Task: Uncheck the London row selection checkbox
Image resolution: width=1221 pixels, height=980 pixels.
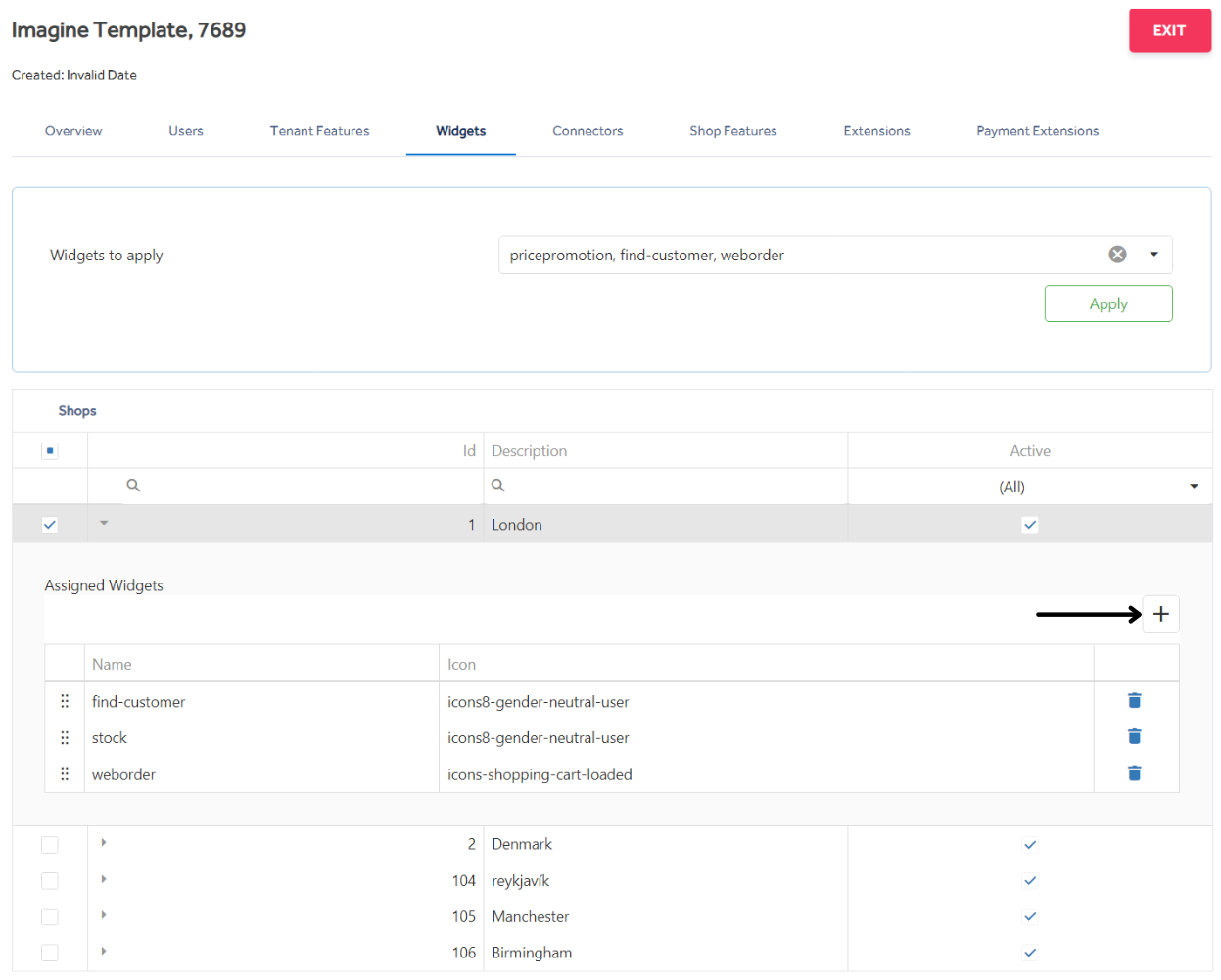Action: pyautogui.click(x=50, y=525)
